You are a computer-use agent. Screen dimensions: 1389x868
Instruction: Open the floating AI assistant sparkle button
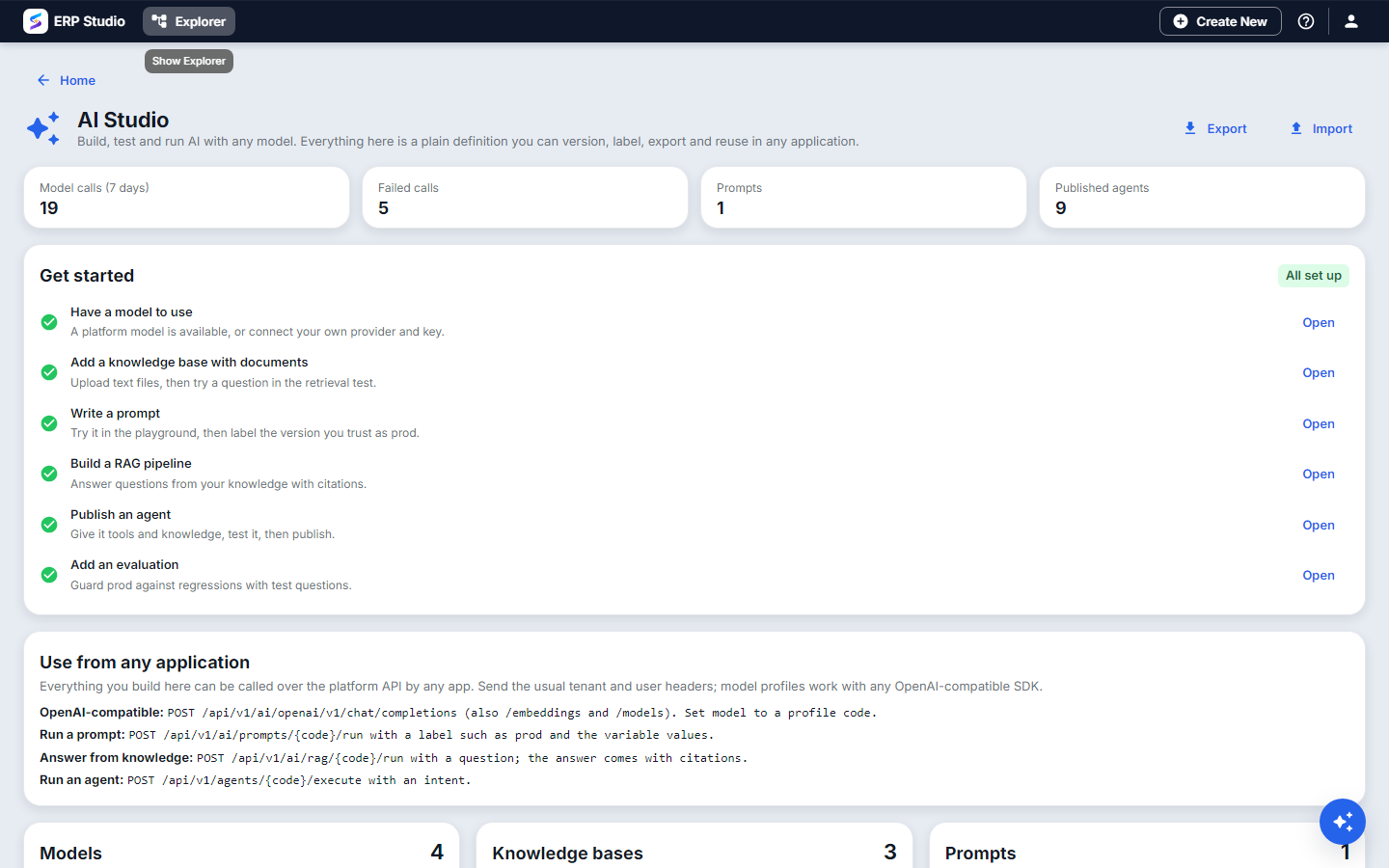tap(1343, 822)
